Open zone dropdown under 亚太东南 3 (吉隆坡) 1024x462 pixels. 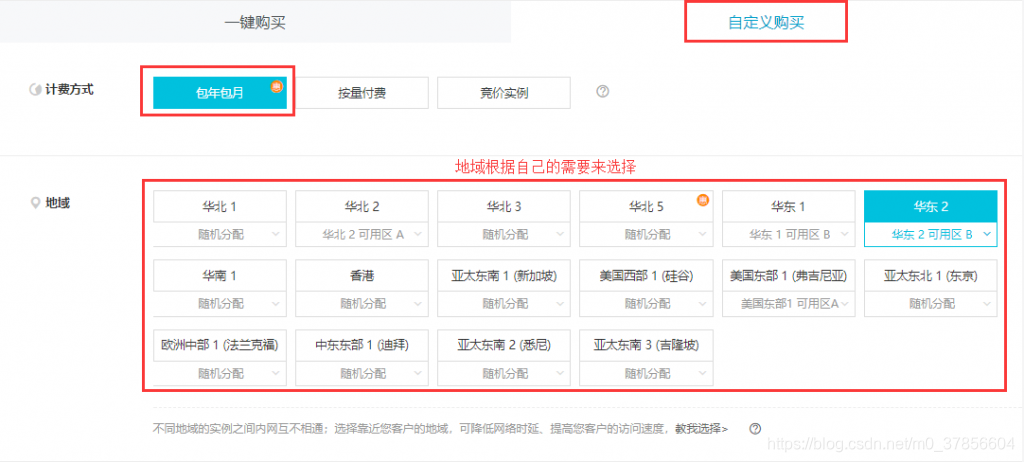(x=646, y=374)
